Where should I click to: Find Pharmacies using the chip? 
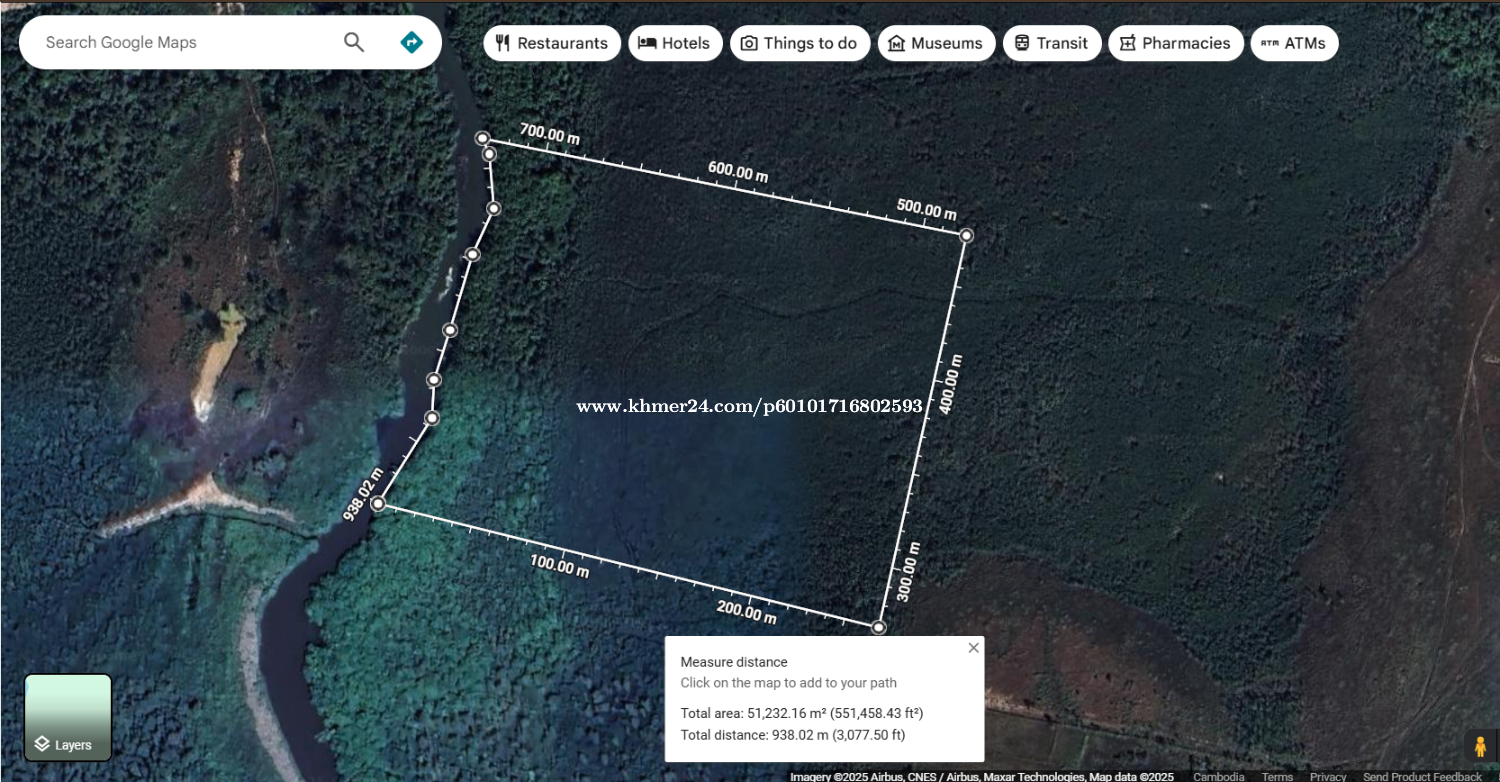pyautogui.click(x=1175, y=43)
